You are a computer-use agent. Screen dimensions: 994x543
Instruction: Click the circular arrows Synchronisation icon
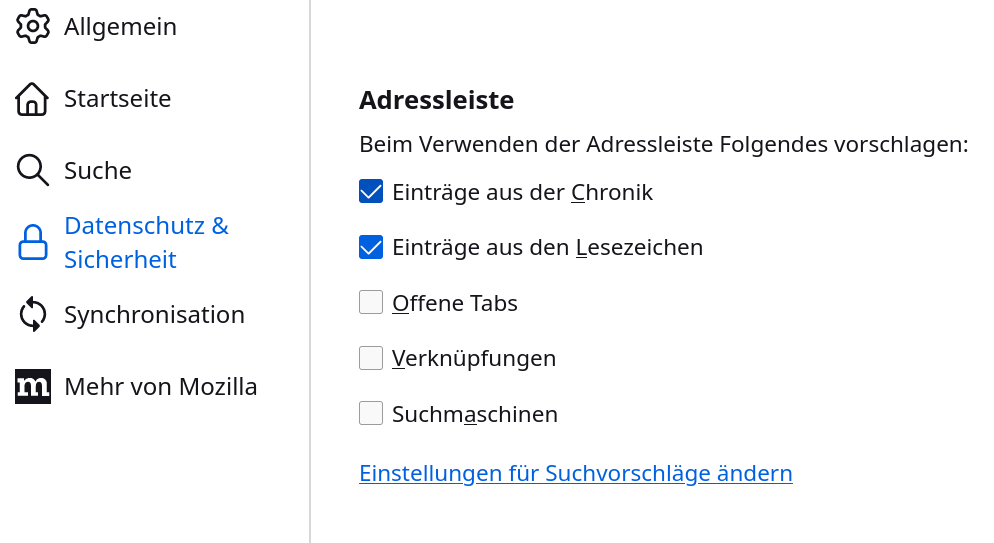(x=33, y=315)
